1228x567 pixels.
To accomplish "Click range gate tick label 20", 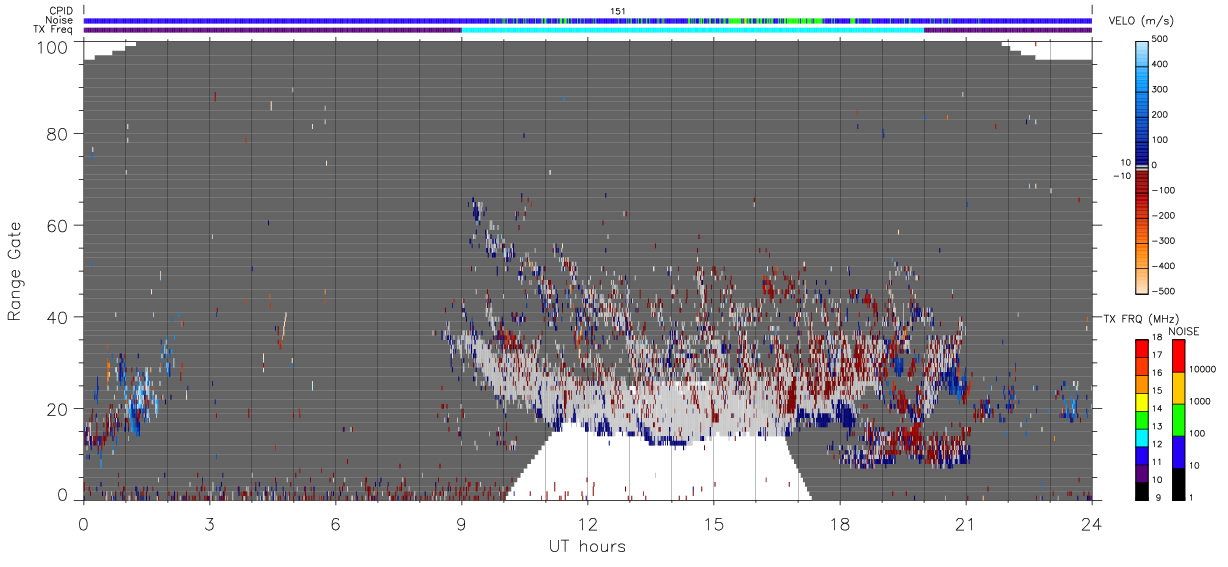I will point(58,409).
